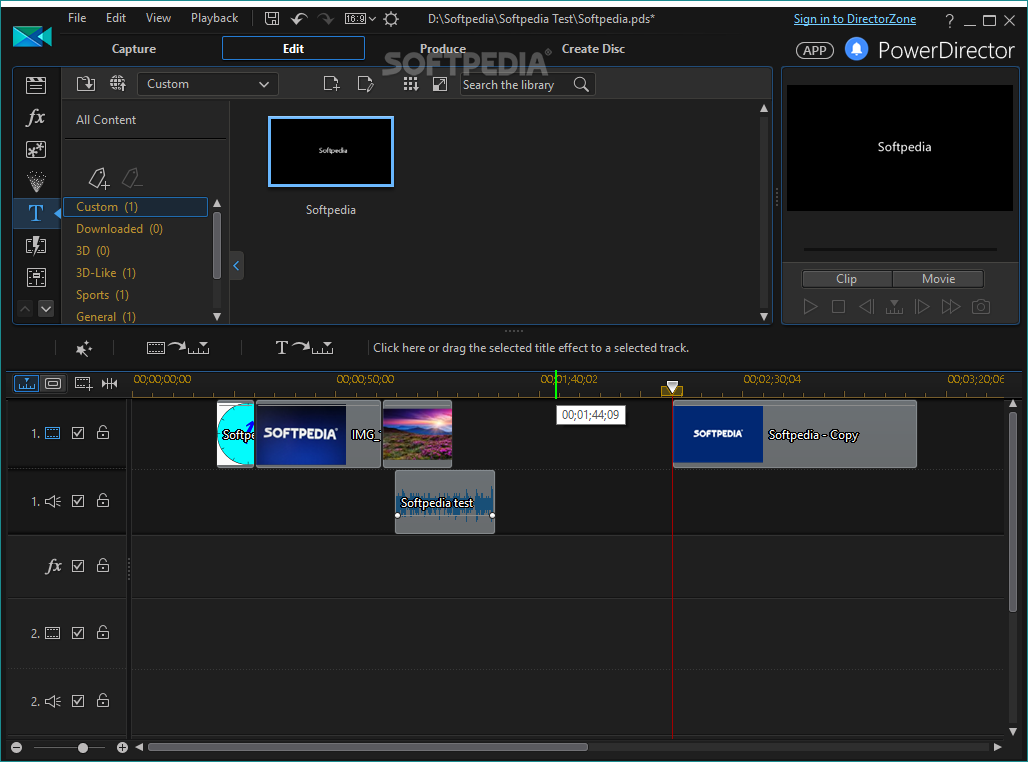Open the File menu
Image resolution: width=1028 pixels, height=762 pixels.
(77, 18)
